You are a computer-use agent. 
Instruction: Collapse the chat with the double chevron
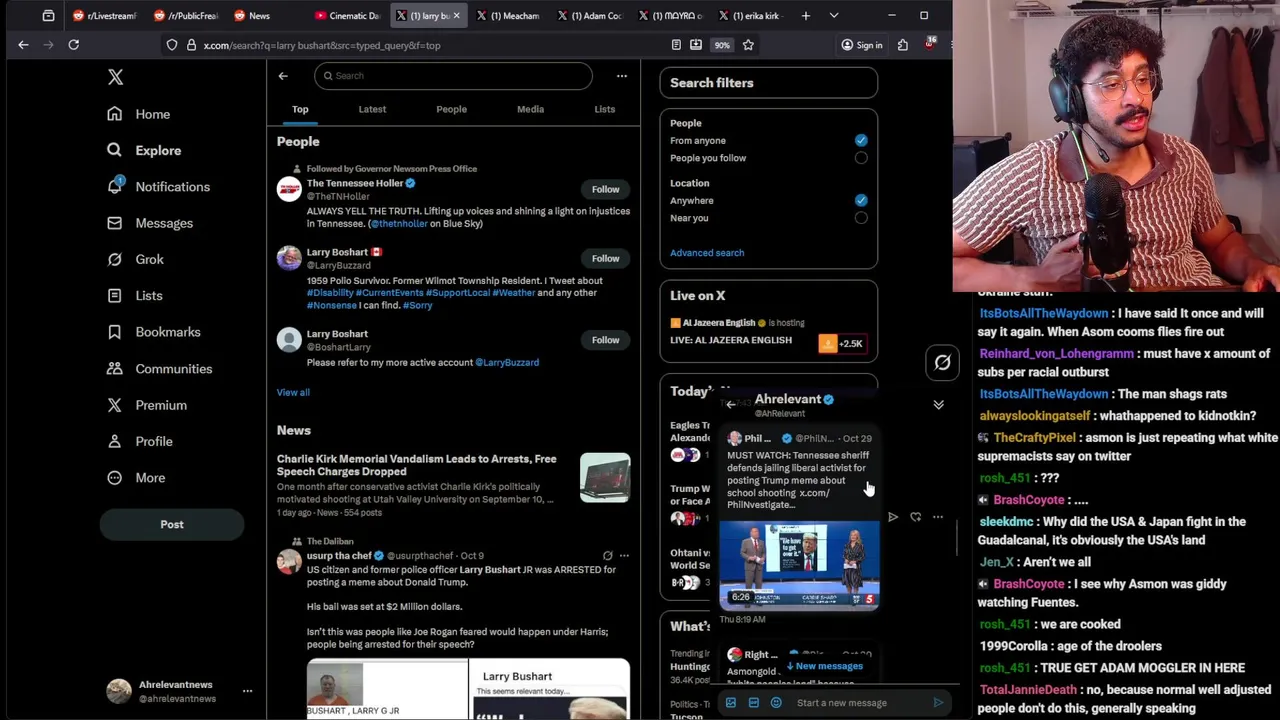pos(938,404)
